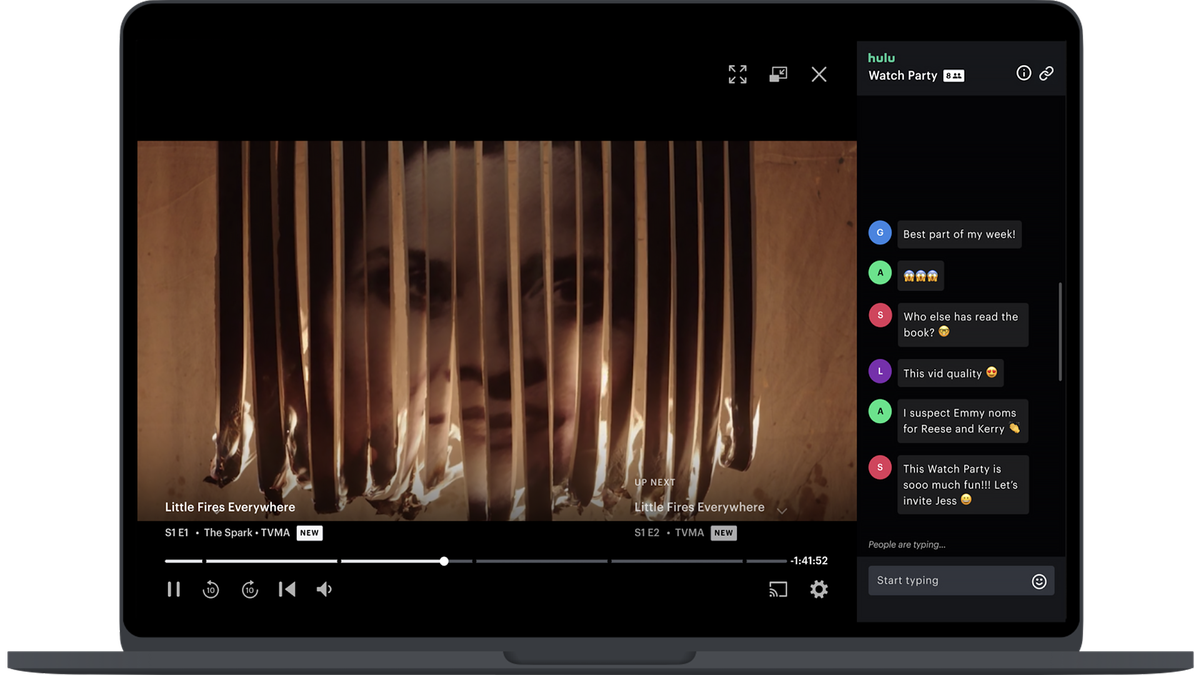Open the playback settings gear
1200x675 pixels.
819,589
